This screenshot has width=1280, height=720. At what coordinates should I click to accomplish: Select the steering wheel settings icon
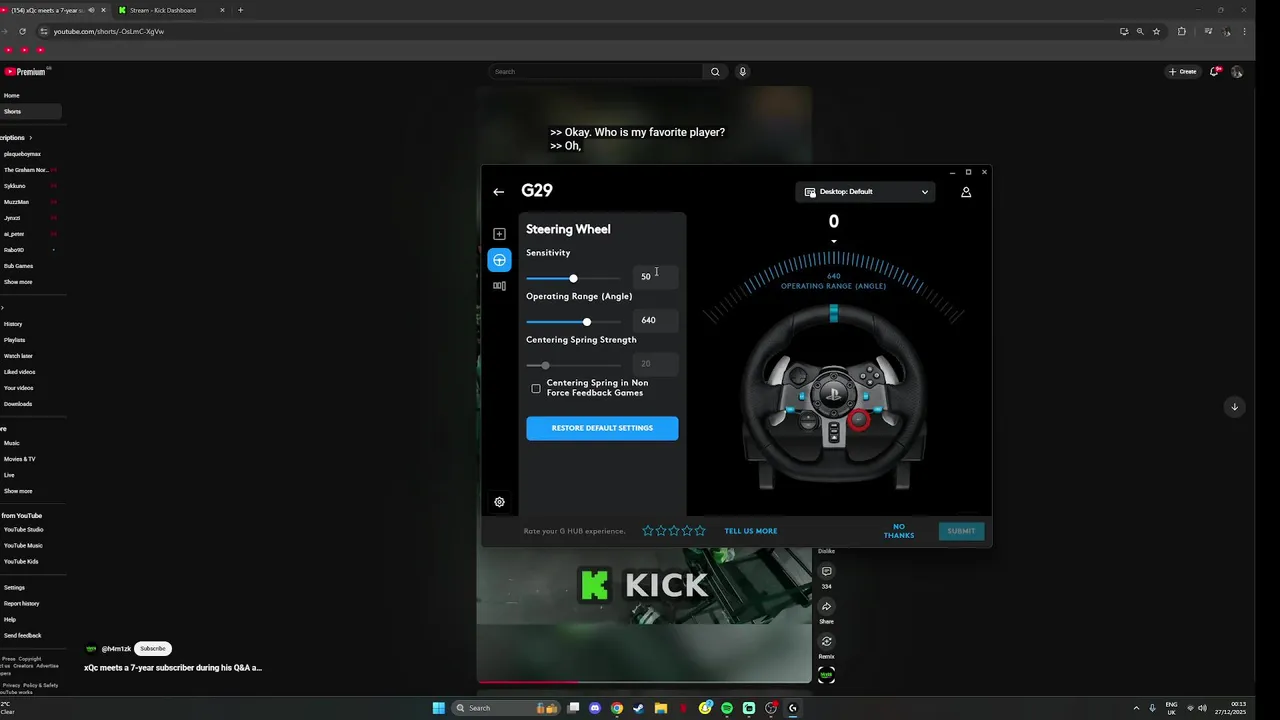pos(499,260)
